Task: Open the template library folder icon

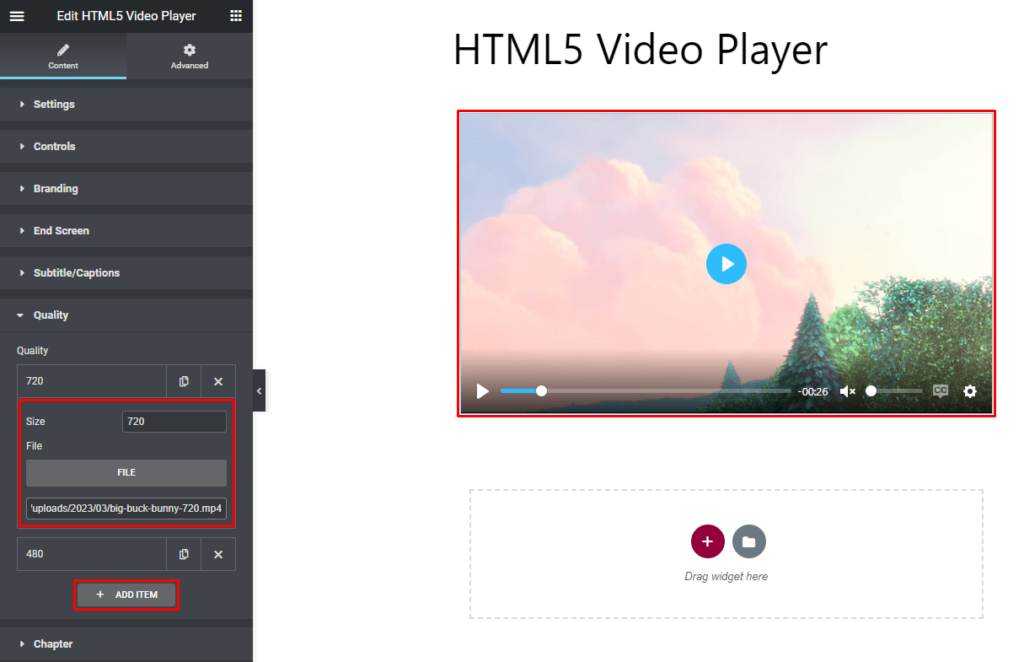Action: (x=749, y=541)
